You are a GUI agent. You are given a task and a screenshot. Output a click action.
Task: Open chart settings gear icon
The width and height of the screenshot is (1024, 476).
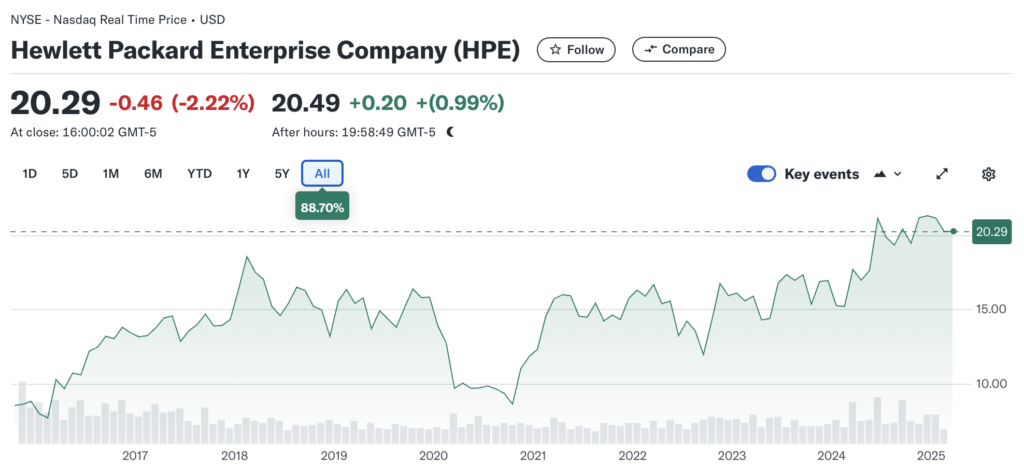coord(988,174)
